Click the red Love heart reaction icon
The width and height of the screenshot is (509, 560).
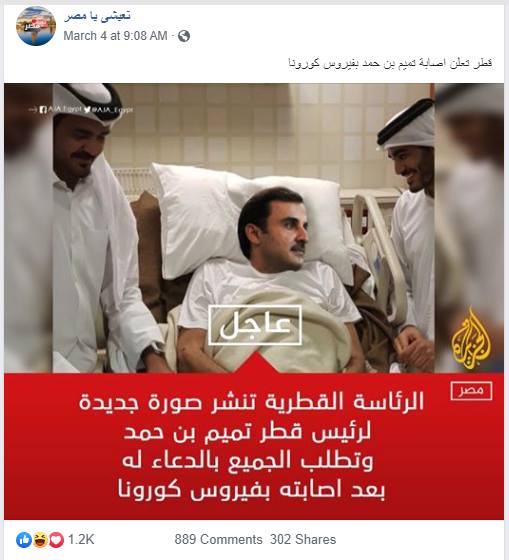[x=56, y=540]
